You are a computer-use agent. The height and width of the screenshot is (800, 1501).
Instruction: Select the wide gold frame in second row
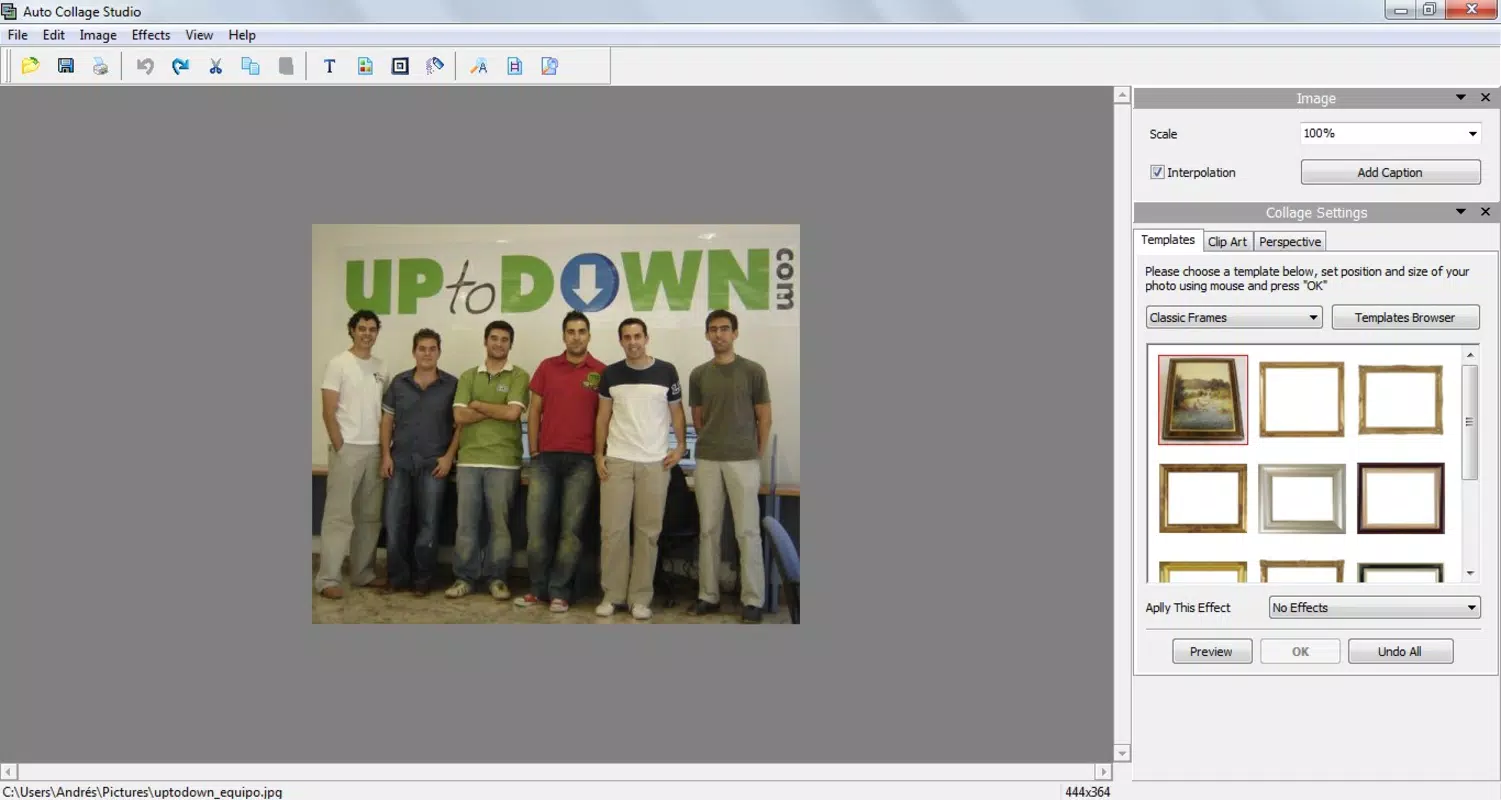(1203, 498)
